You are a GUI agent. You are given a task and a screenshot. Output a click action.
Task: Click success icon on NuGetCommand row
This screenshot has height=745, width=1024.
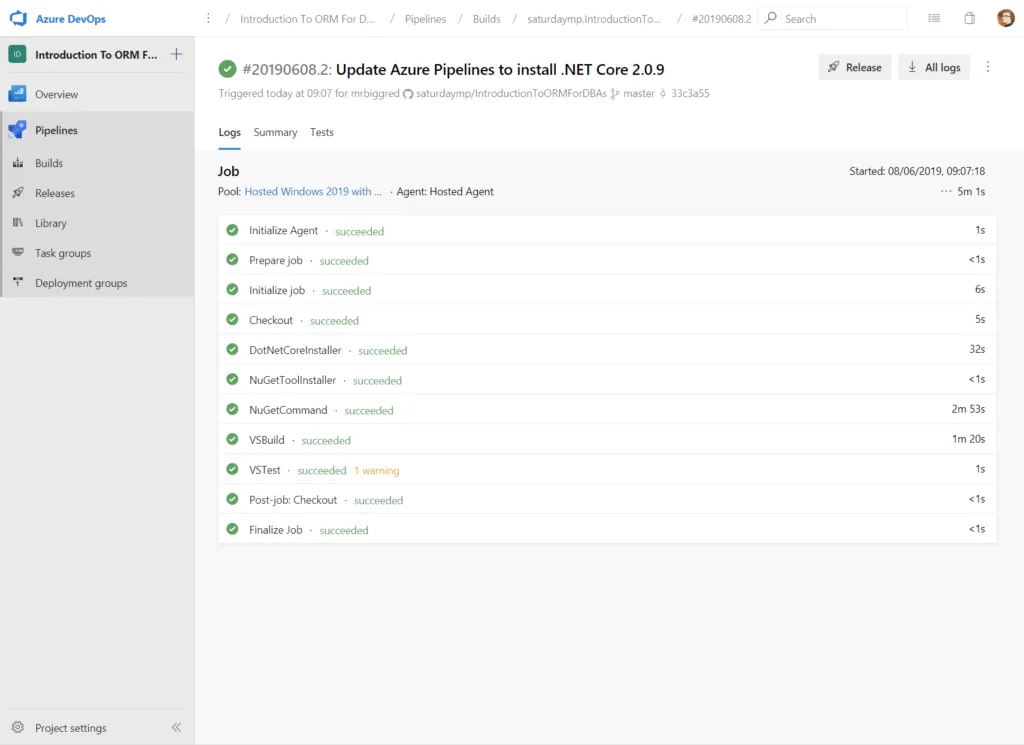[232, 409]
